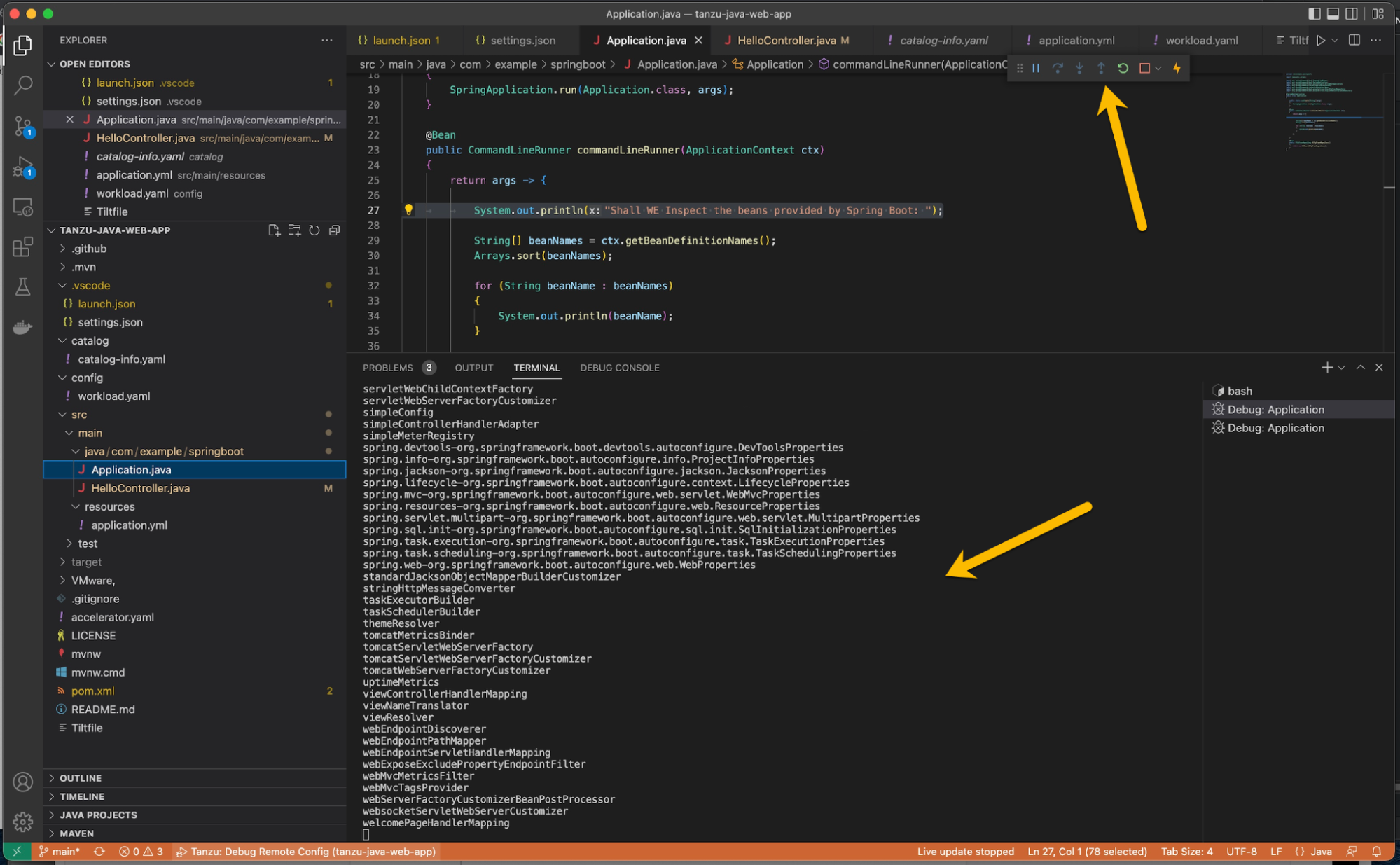The width and height of the screenshot is (1400, 865).
Task: Click the debug Restart button
Action: [1123, 68]
